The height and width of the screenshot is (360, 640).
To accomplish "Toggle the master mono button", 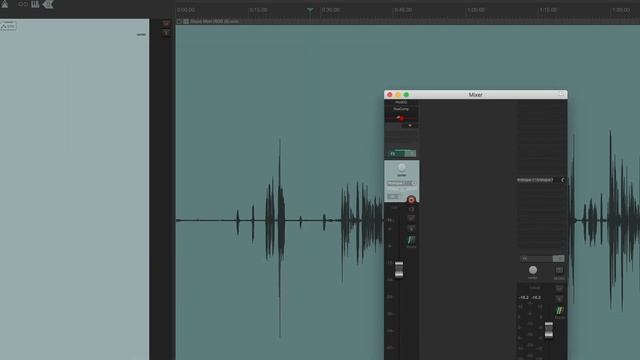I will pyautogui.click(x=559, y=270).
